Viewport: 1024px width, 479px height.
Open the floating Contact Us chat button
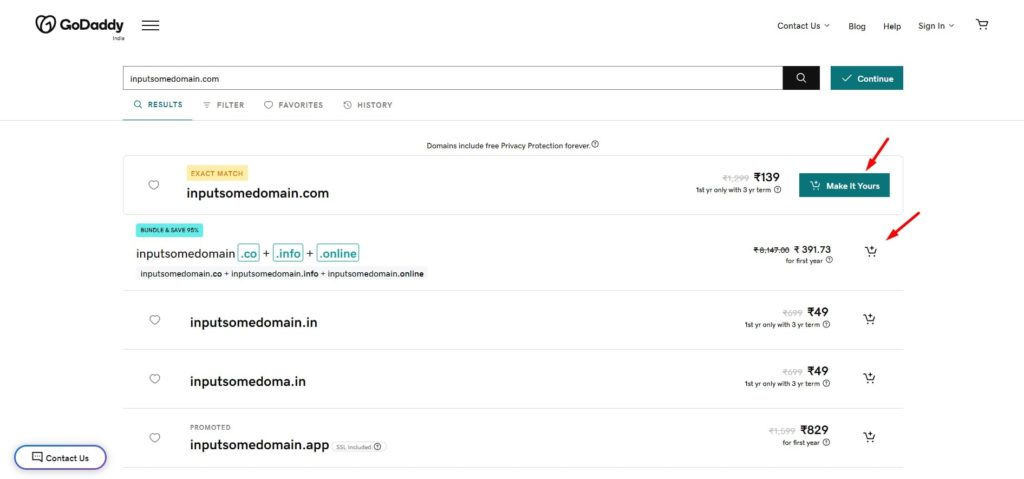[60, 457]
